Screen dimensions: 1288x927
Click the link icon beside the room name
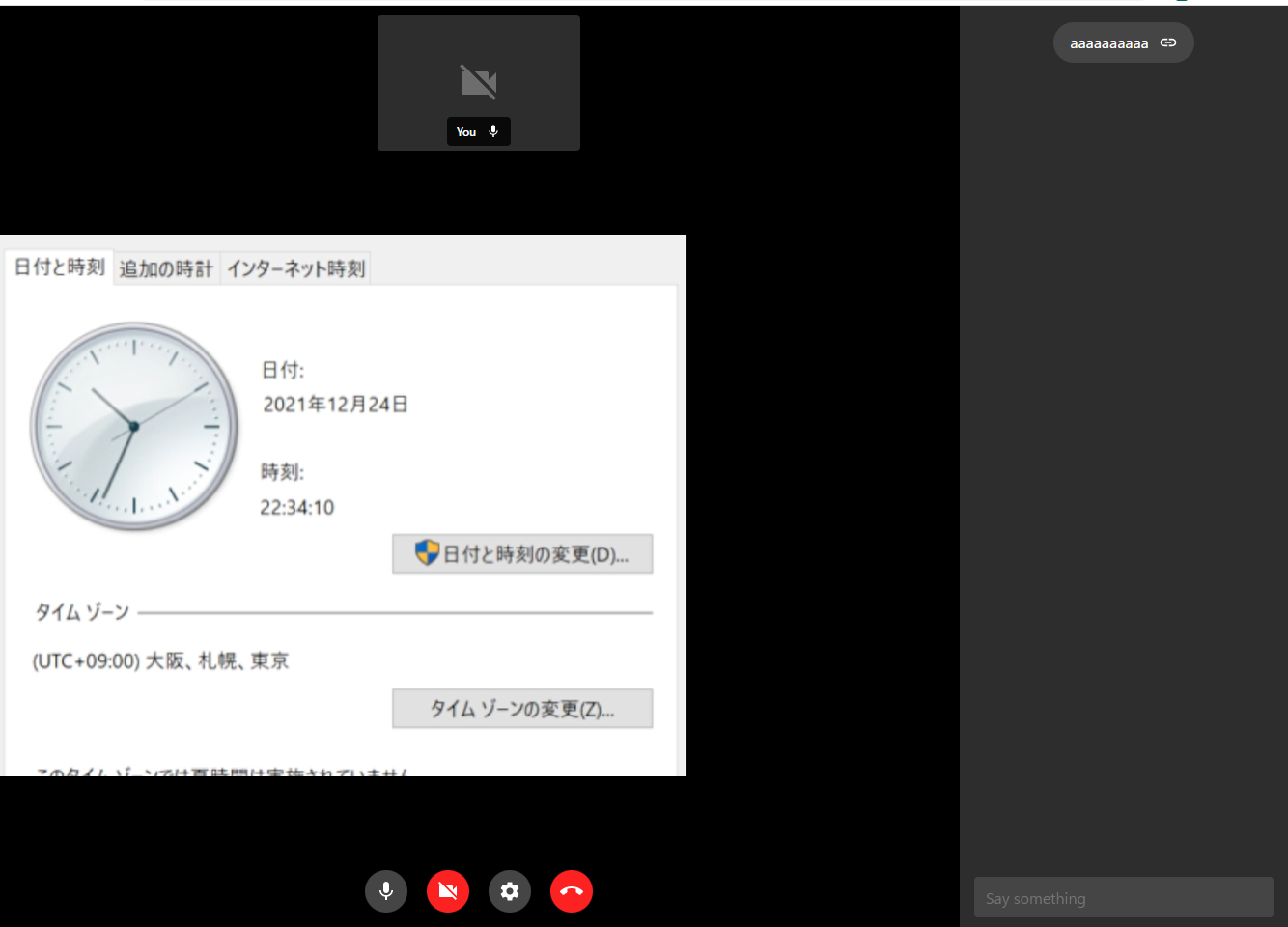(x=1168, y=42)
